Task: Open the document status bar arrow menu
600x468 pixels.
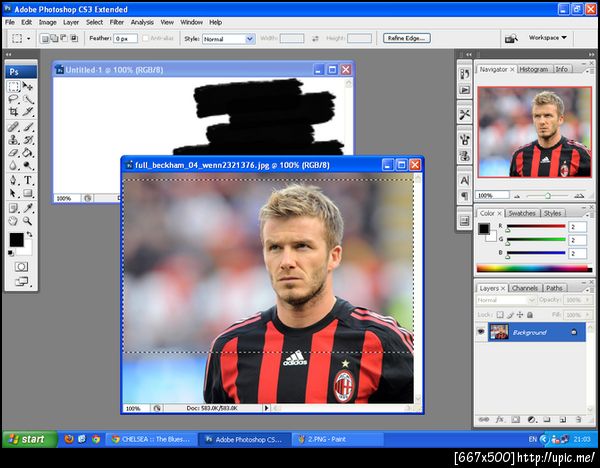Action: coord(266,408)
